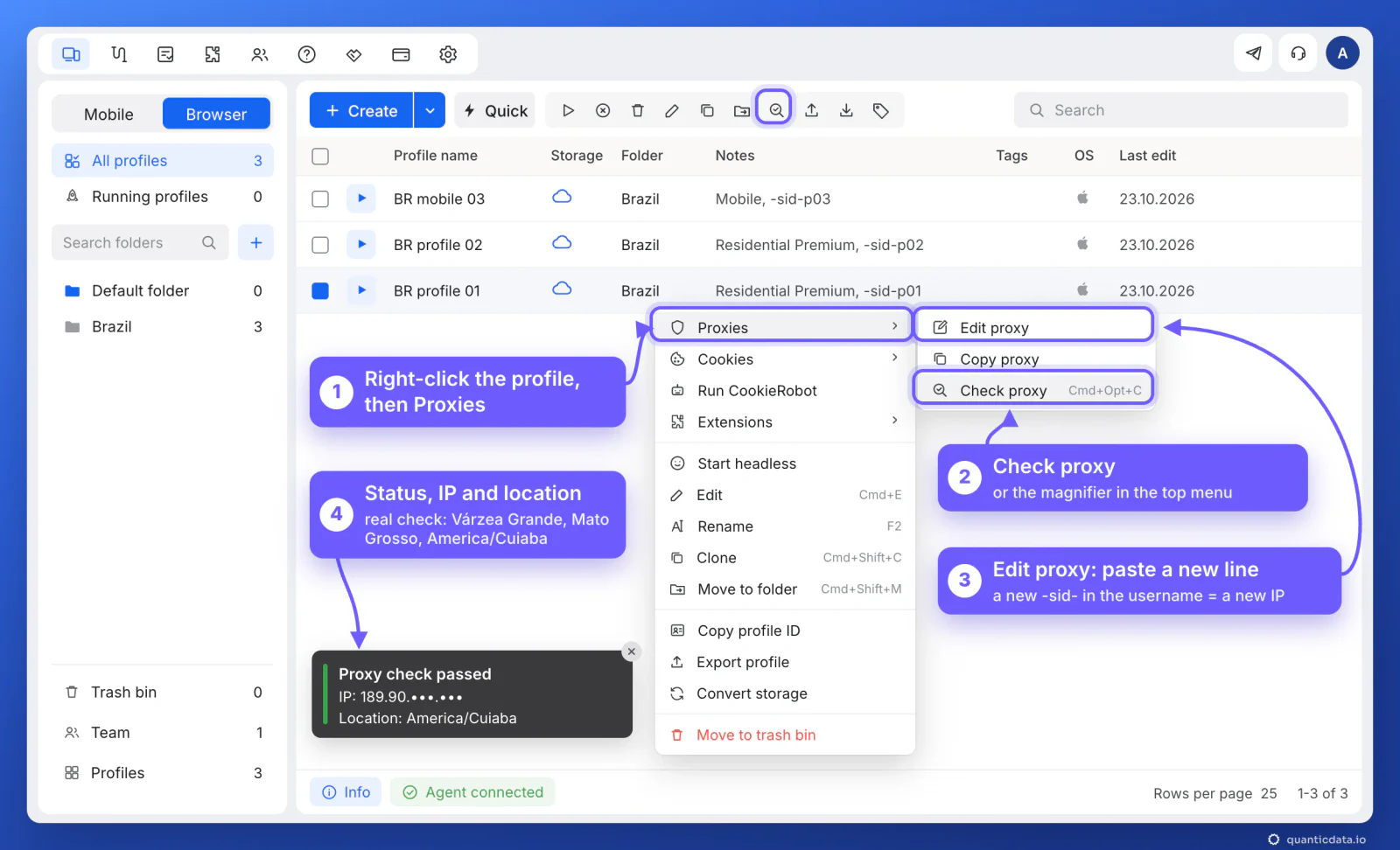Click the tag icon in toolbar
The width and height of the screenshot is (1400, 850).
coord(881,111)
